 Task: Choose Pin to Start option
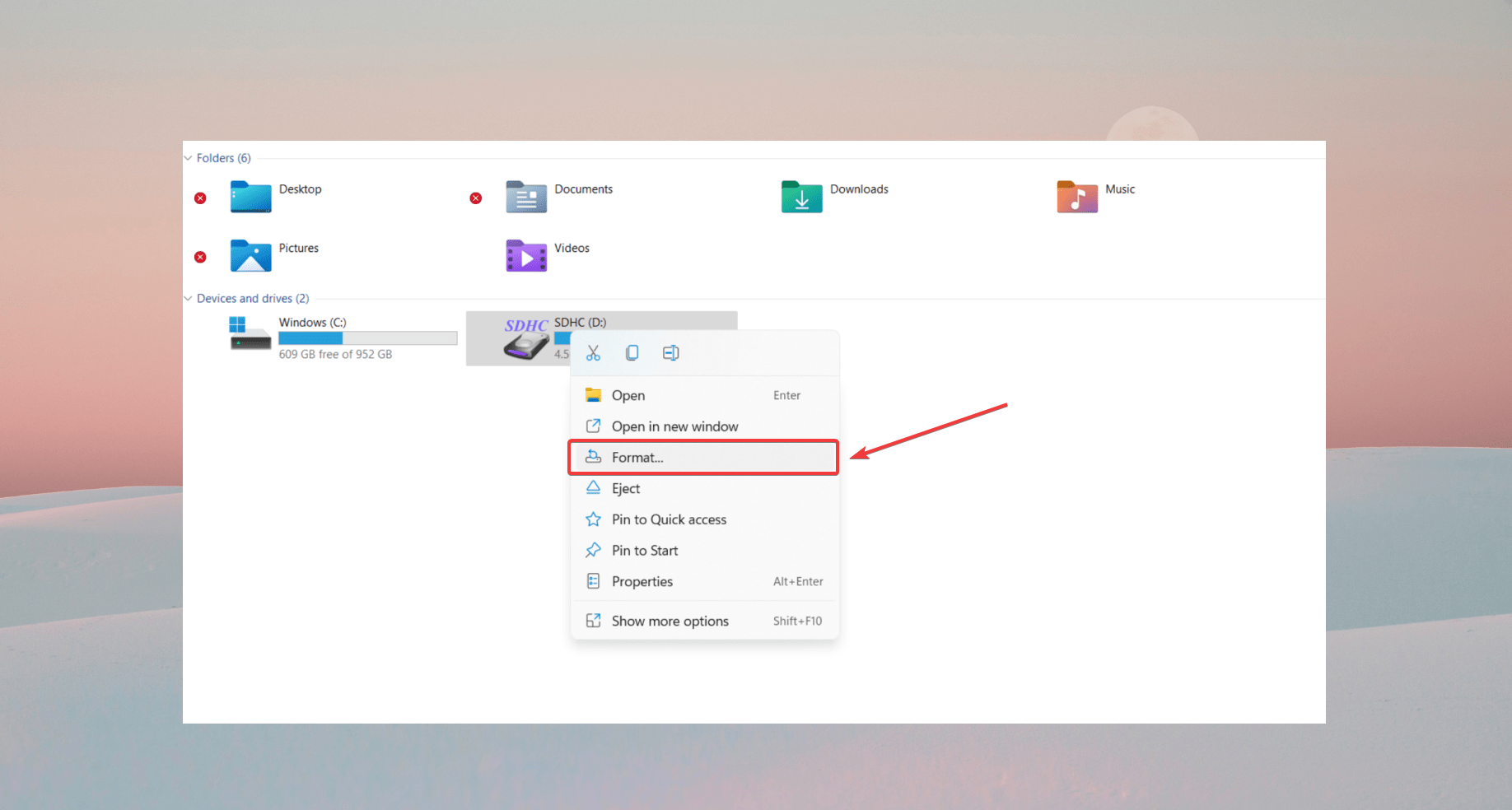pyautogui.click(x=645, y=551)
